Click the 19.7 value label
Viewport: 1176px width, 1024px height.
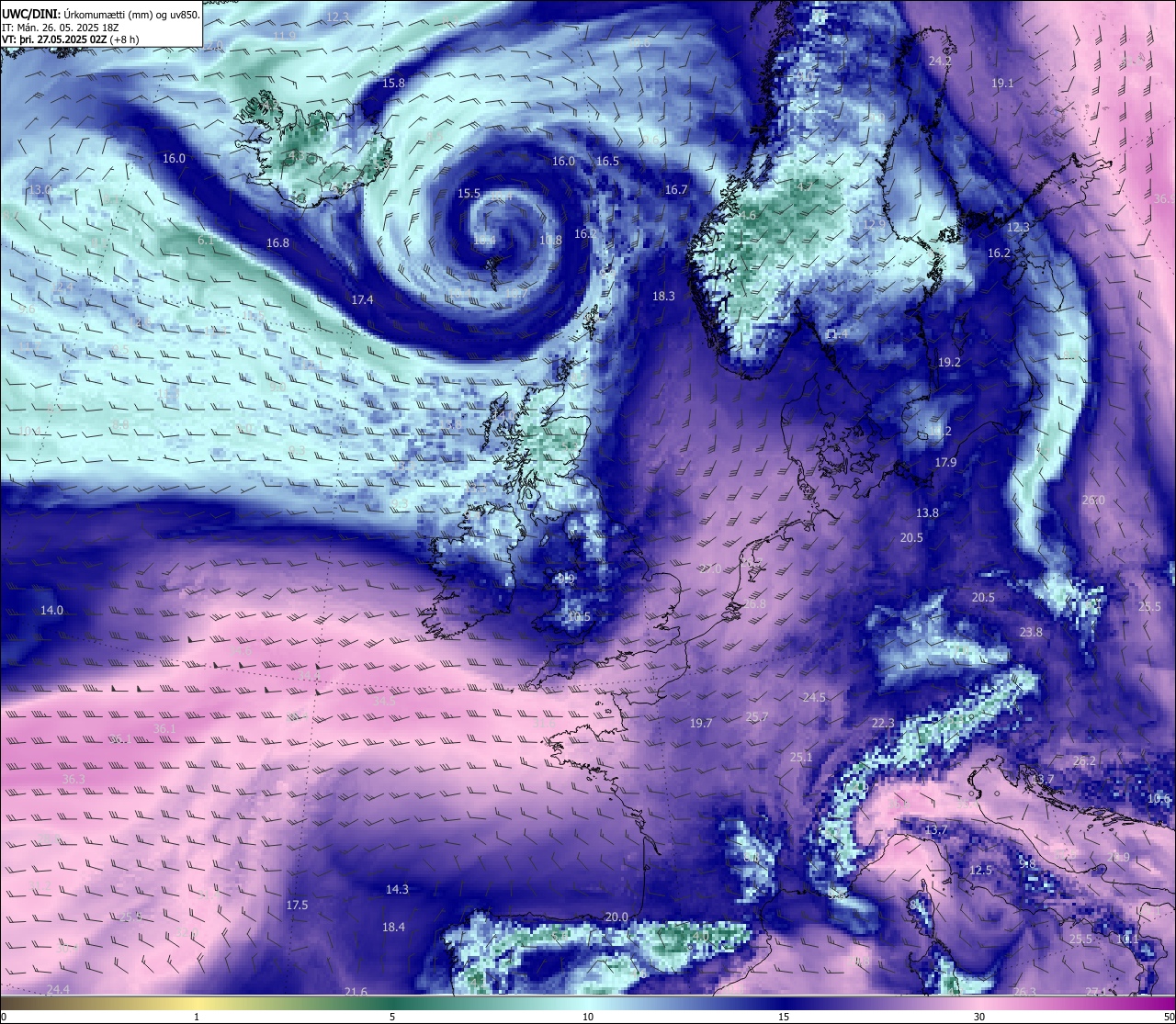click(x=701, y=723)
